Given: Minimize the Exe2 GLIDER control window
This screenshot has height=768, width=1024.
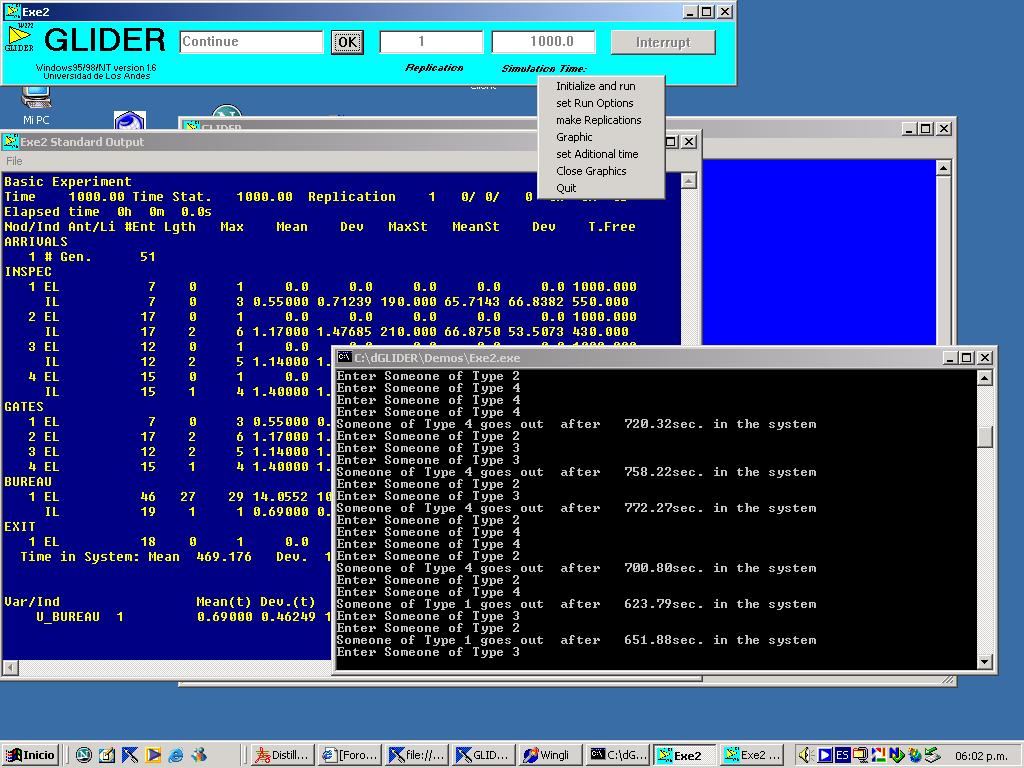Looking at the screenshot, I should pos(690,12).
